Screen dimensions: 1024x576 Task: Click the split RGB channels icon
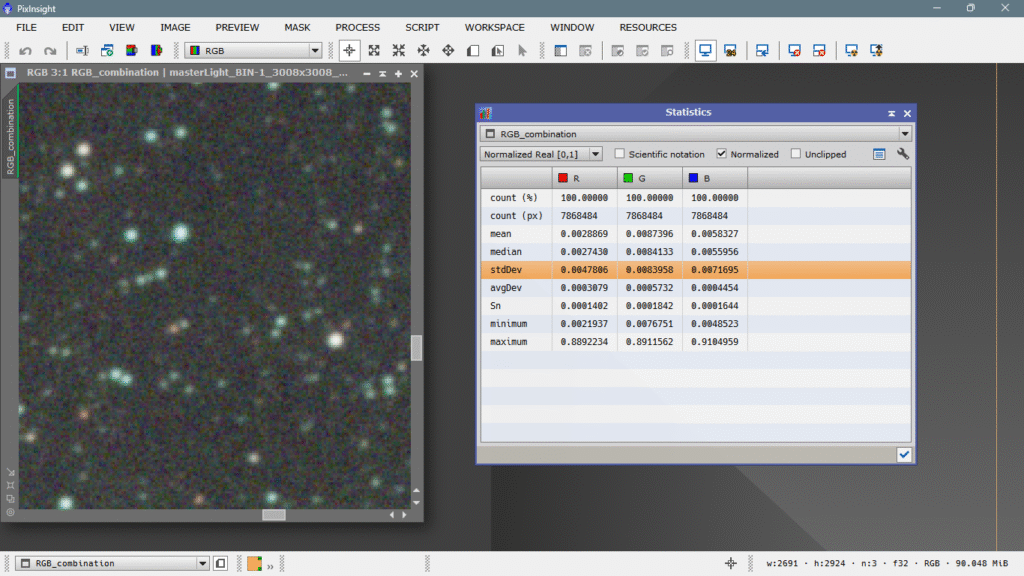pyautogui.click(x=157, y=51)
